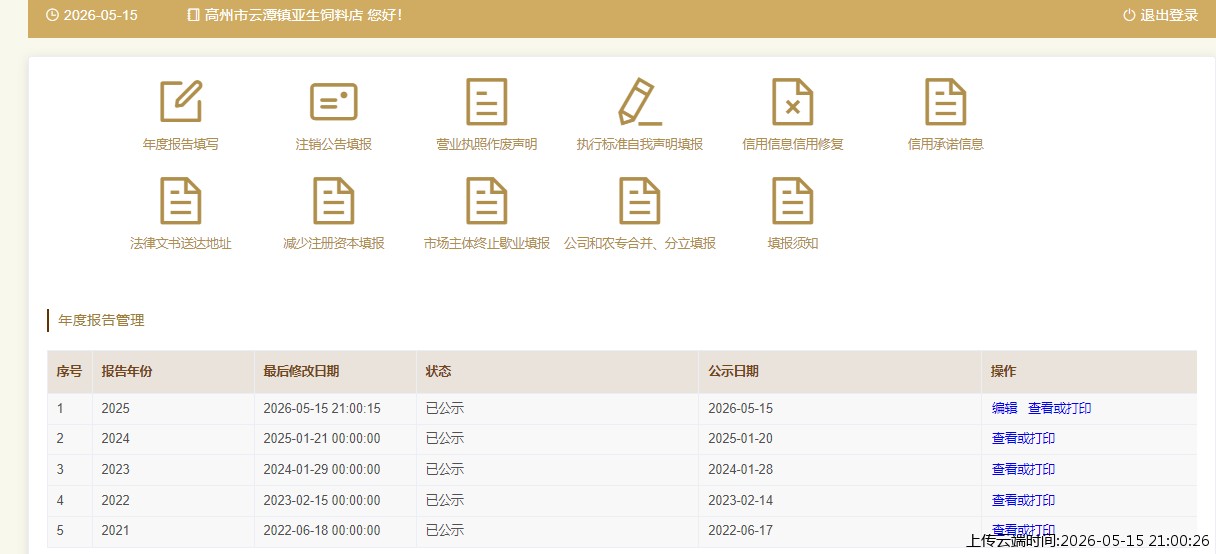
Task: Click the timestamp 2024-01-29 00:00:00
Action: [322, 469]
